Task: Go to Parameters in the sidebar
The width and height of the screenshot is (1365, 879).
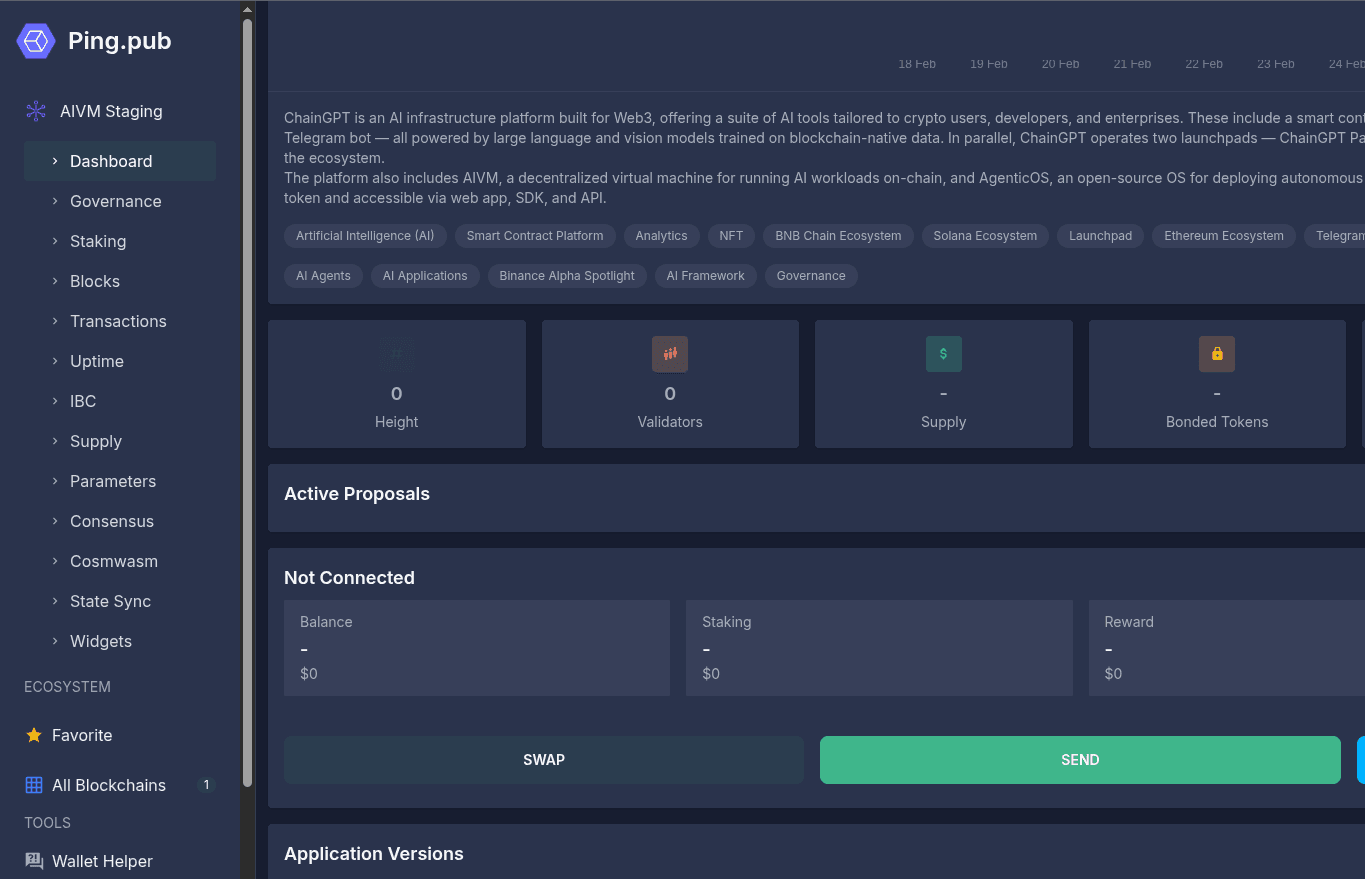Action: (120, 481)
